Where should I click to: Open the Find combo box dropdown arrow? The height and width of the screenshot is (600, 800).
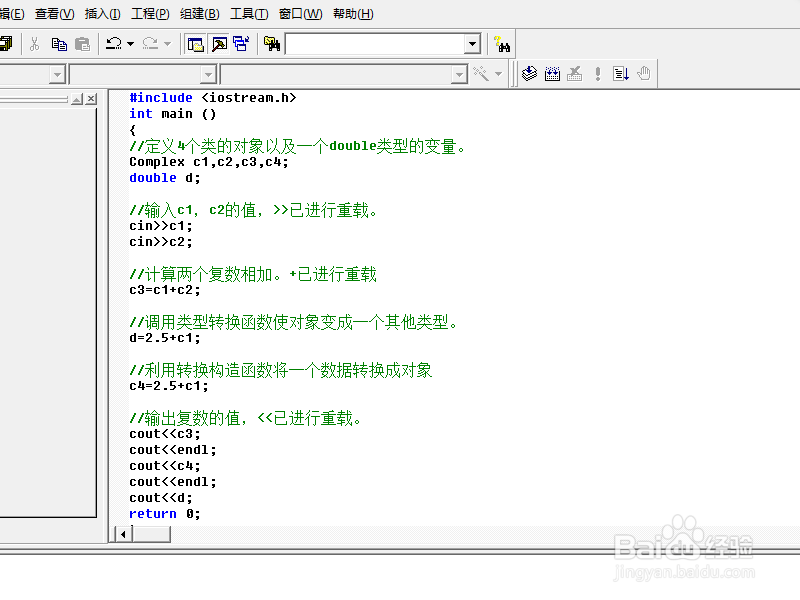(472, 44)
